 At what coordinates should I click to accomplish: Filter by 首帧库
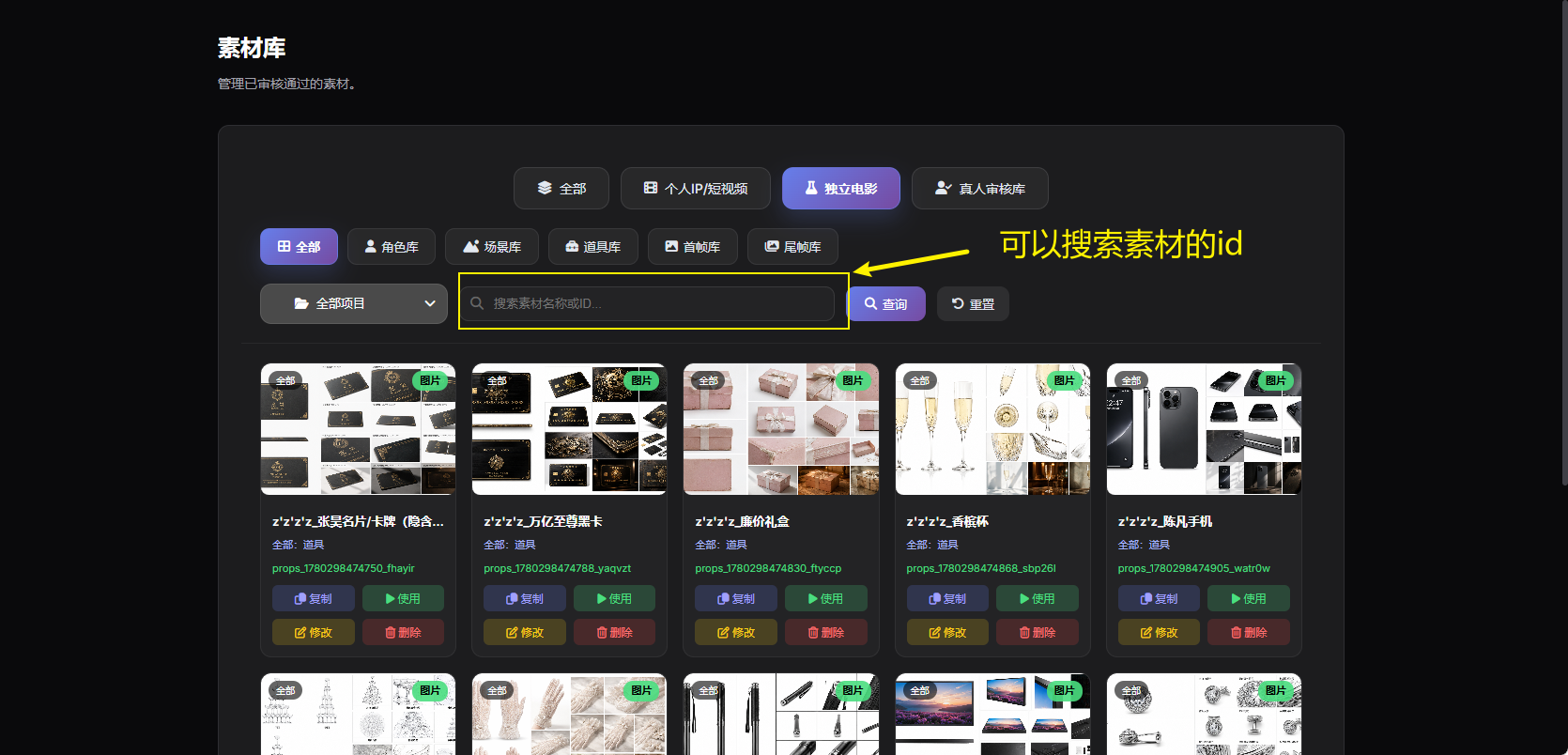(x=693, y=247)
